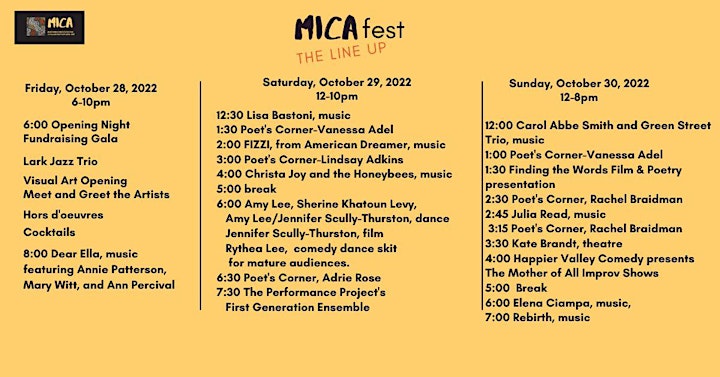
Task: Click the MICAfest title heading
Action: pos(349,29)
